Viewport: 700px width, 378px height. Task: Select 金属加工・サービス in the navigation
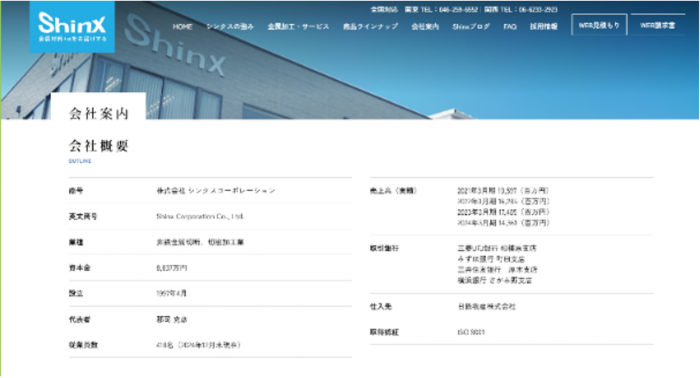298,27
